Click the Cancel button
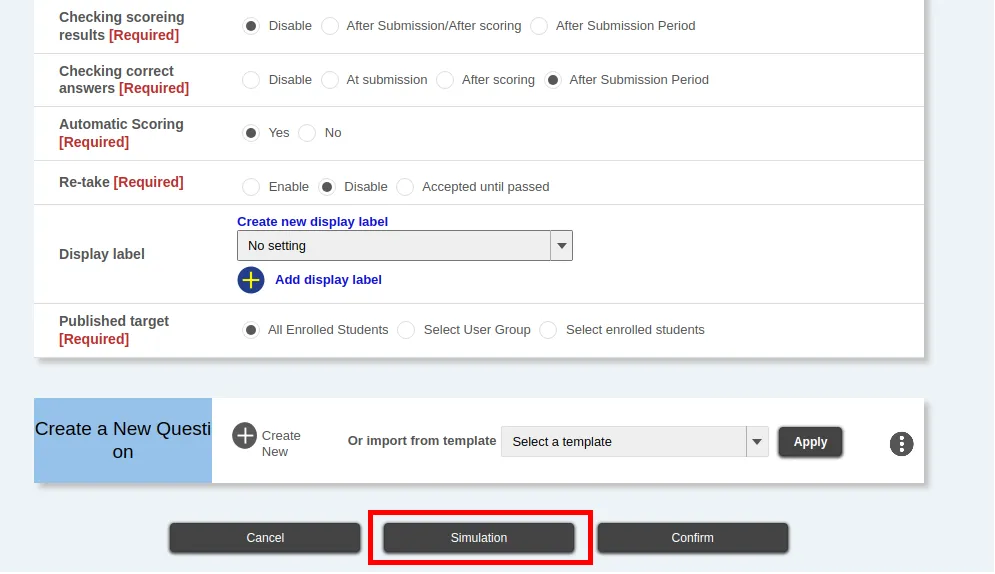Viewport: 995px width, 574px height. tap(265, 538)
